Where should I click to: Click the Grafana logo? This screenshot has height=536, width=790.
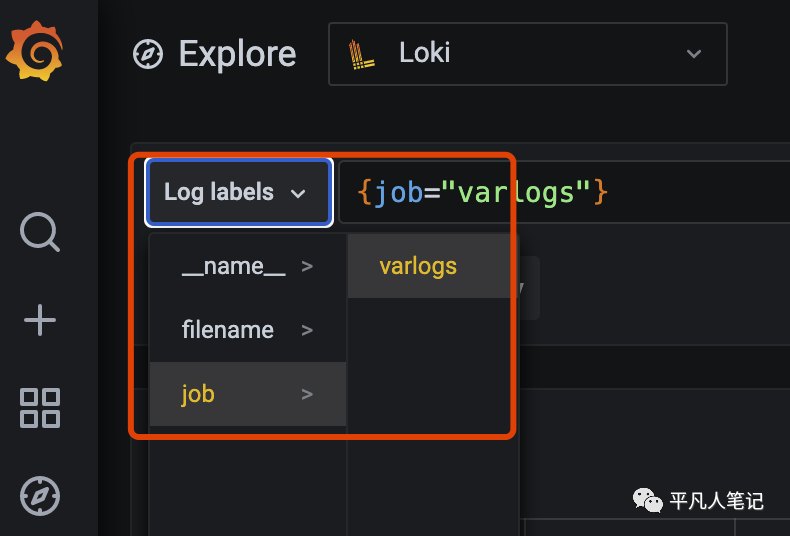click(x=36, y=53)
